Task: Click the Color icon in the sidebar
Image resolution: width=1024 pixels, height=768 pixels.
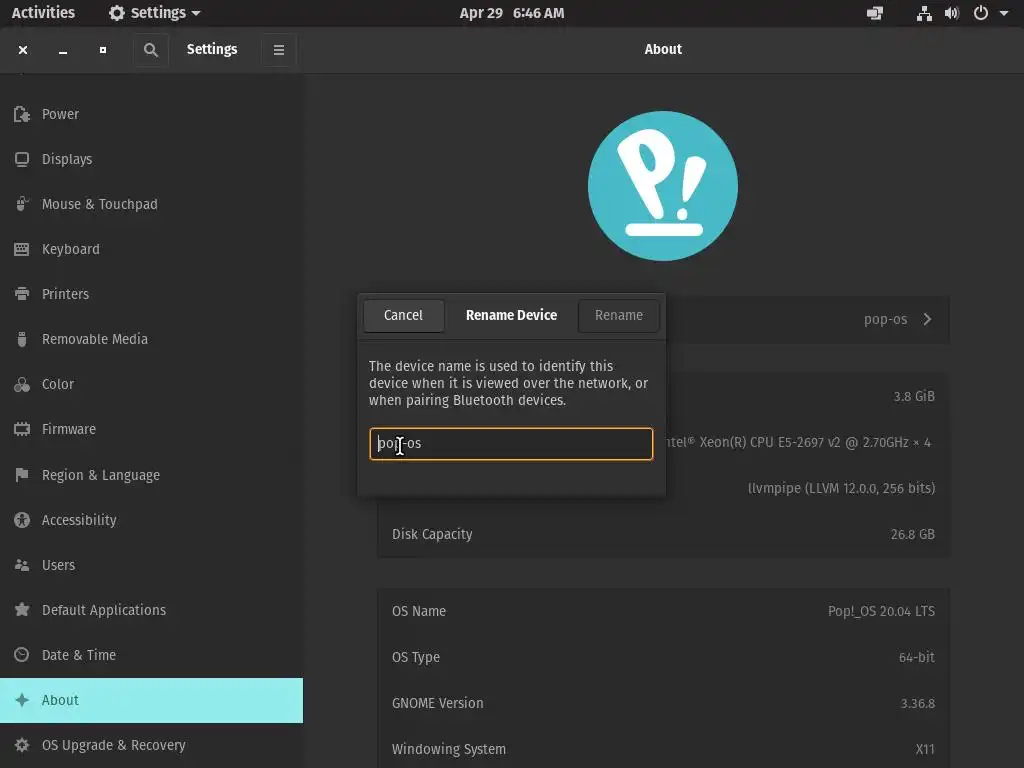Action: [22, 385]
